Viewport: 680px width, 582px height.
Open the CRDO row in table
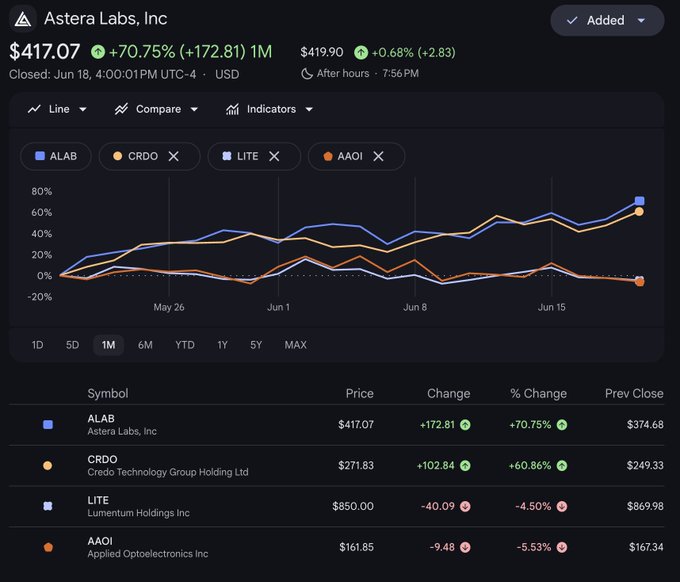(x=337, y=466)
